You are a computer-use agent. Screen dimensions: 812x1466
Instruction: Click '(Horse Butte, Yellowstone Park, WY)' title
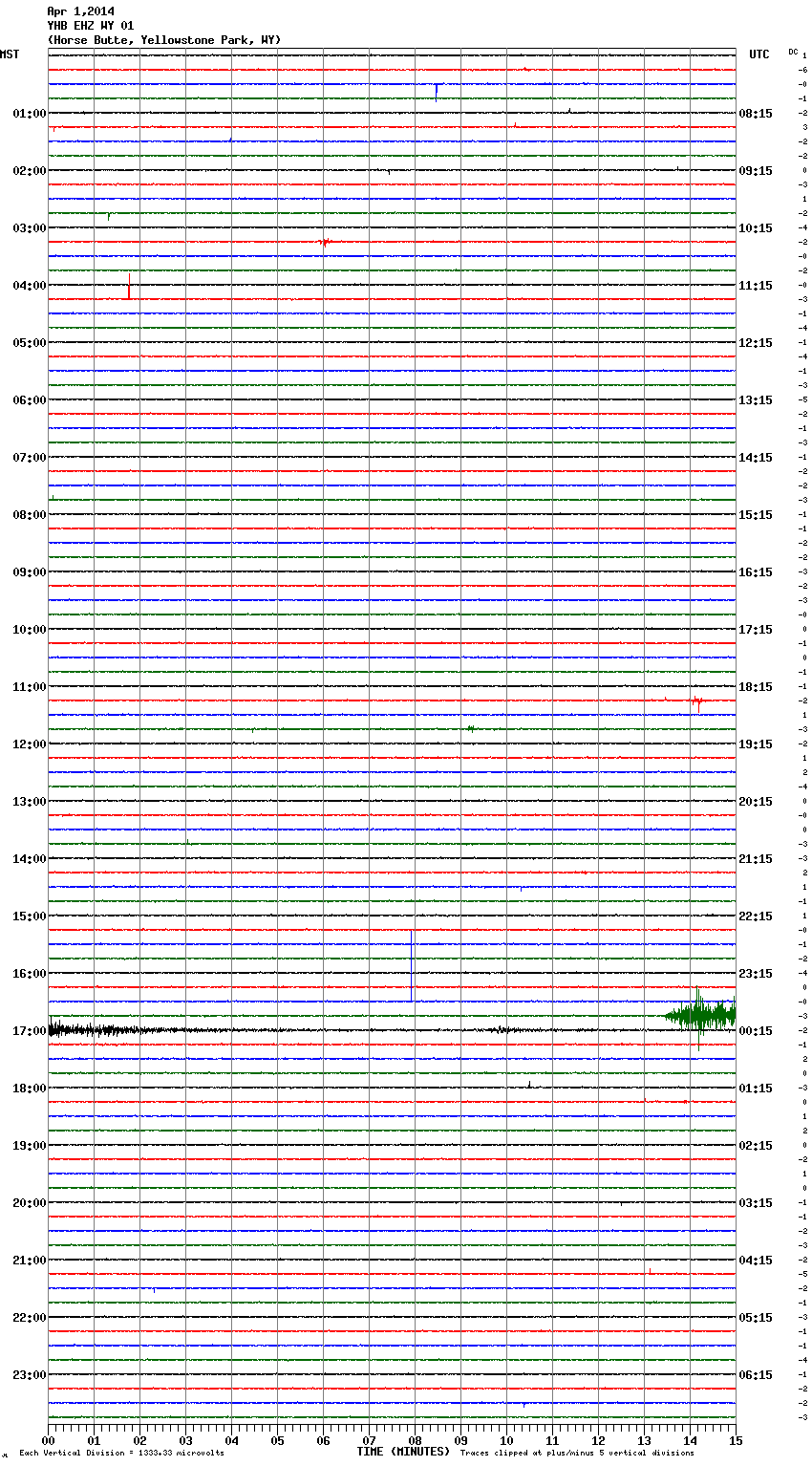(163, 40)
